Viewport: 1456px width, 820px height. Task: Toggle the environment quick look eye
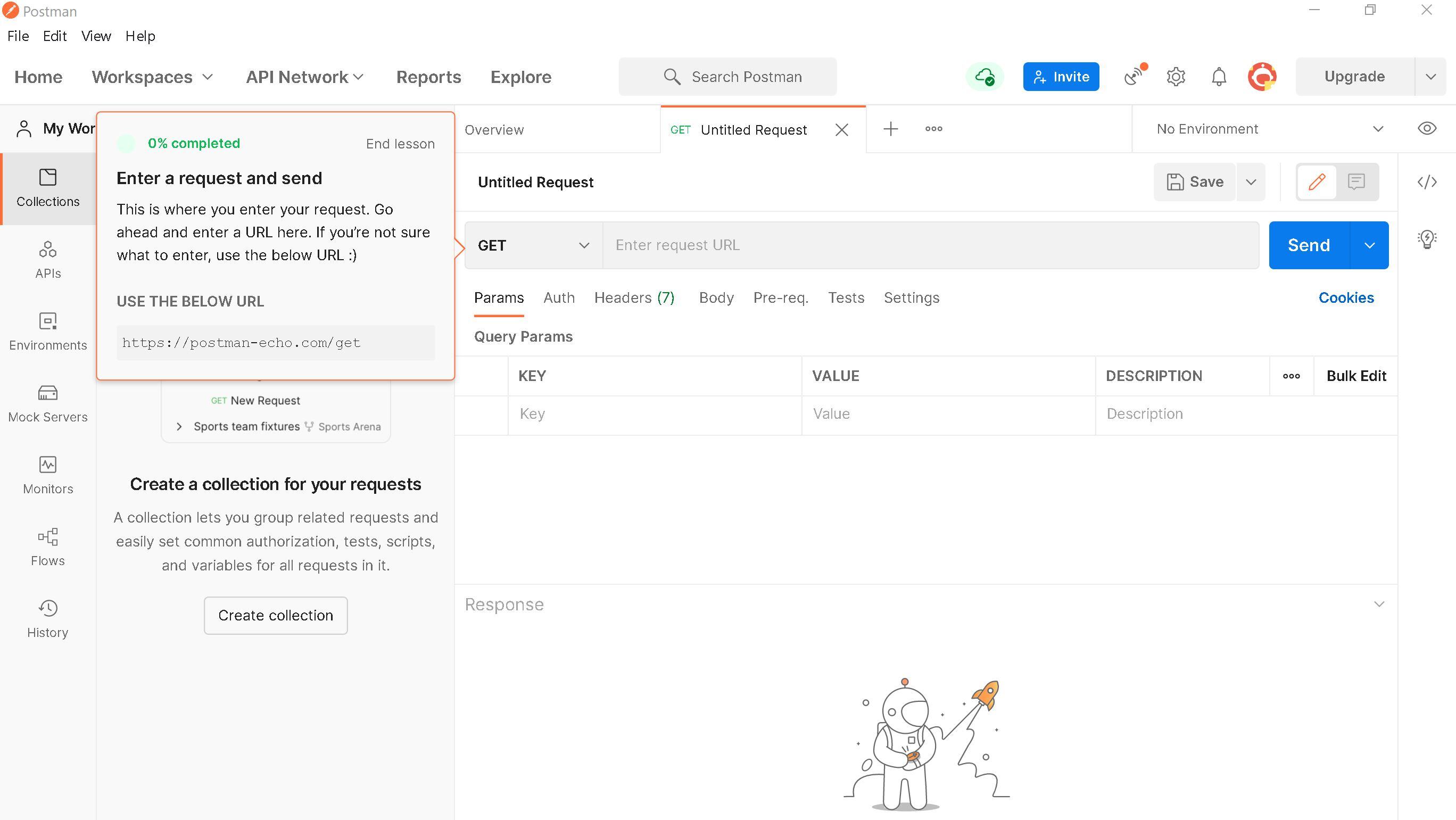[x=1427, y=129]
